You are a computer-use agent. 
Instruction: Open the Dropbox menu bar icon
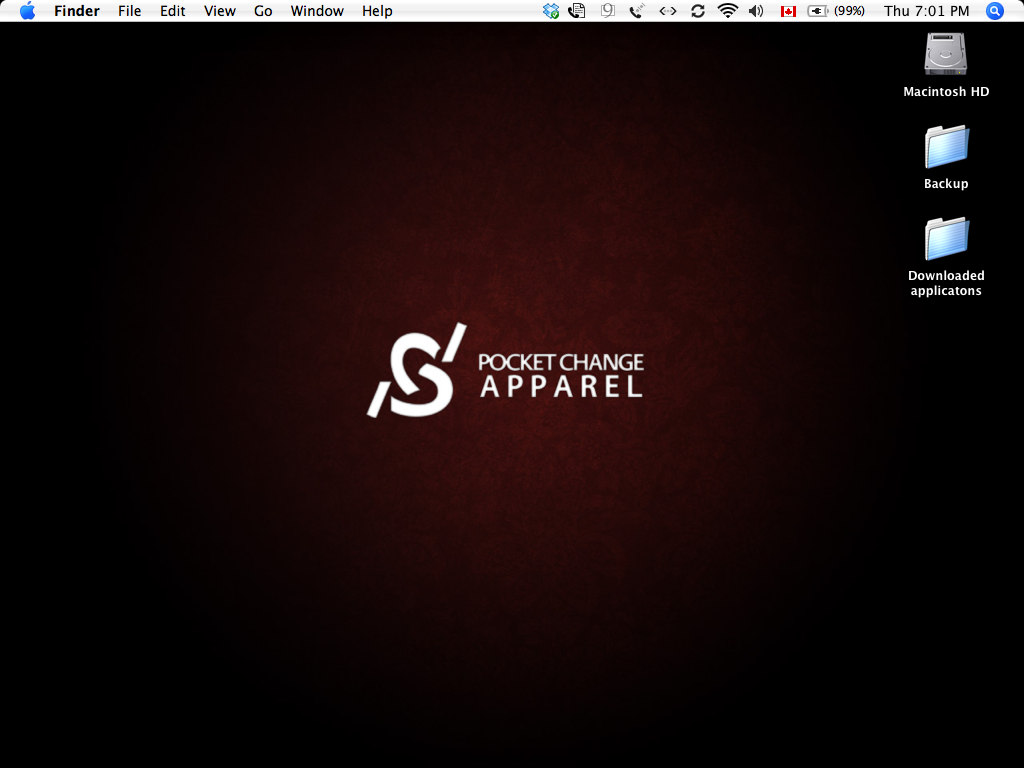pyautogui.click(x=549, y=11)
